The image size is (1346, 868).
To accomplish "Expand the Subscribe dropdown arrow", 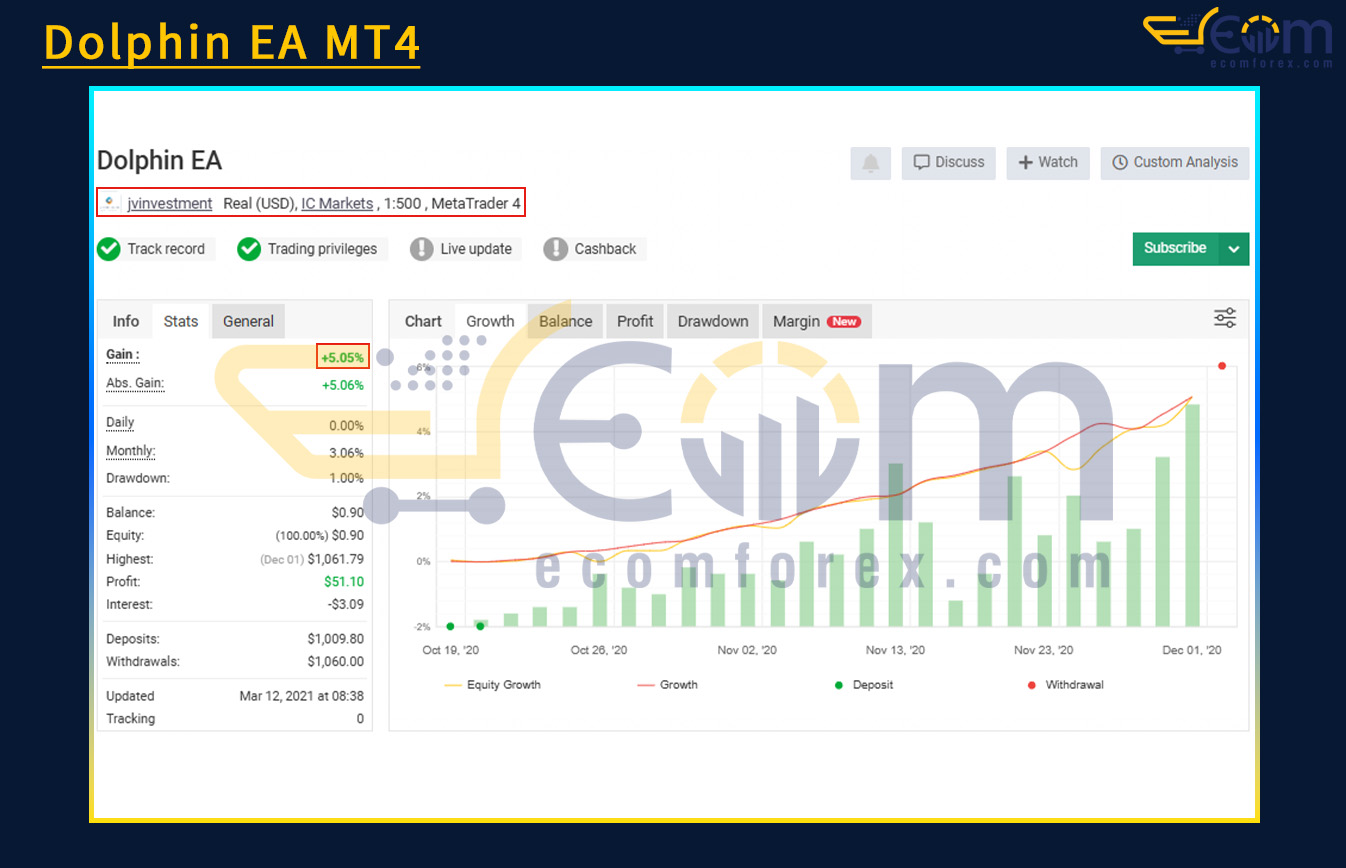I will [x=1234, y=249].
